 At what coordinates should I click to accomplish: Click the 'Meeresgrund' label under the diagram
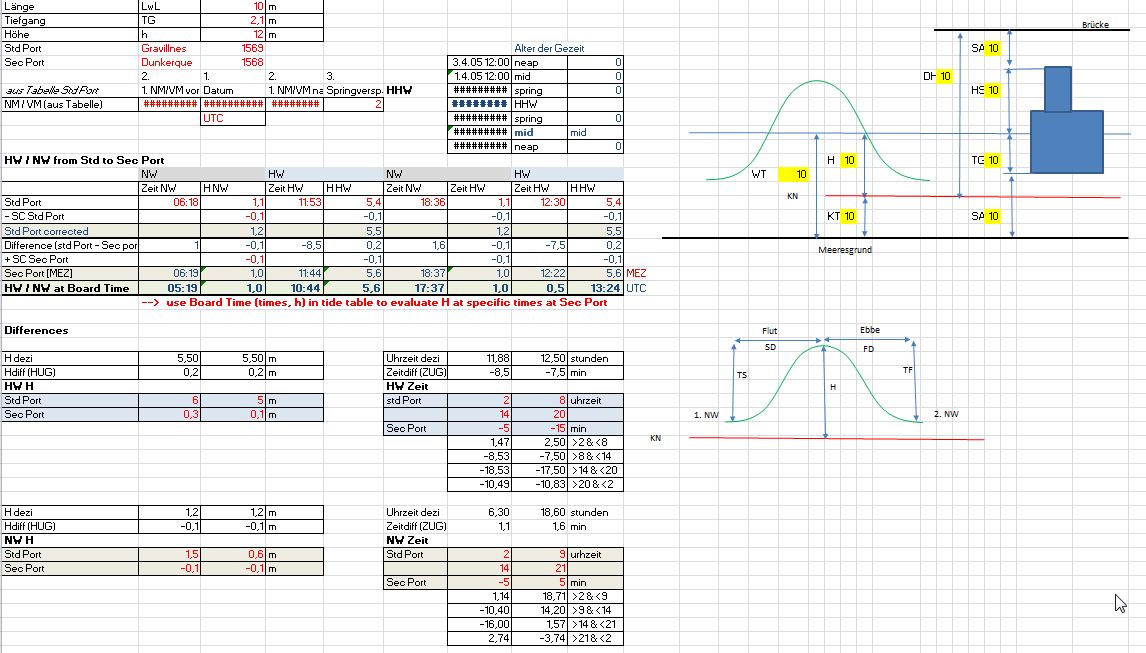[845, 250]
